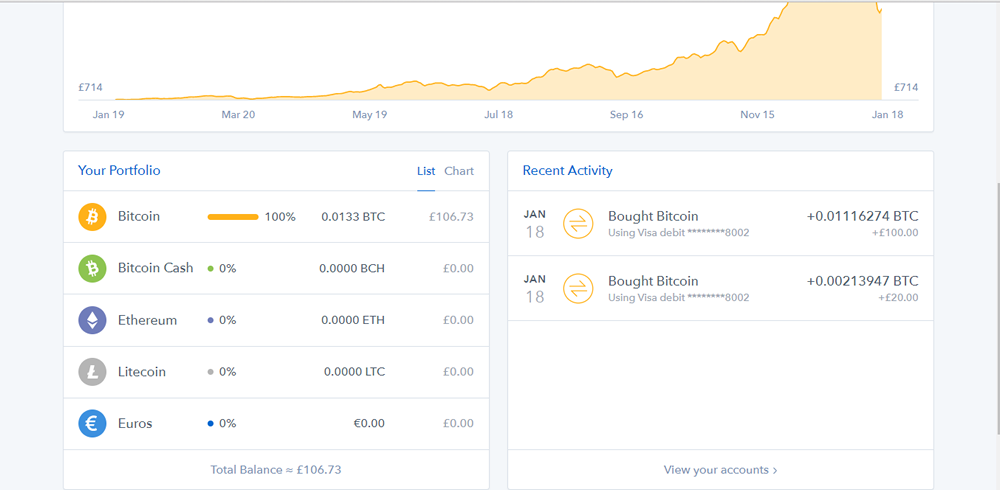
Task: Click the green Bitcoin Cash icon
Action: pyautogui.click(x=92, y=269)
